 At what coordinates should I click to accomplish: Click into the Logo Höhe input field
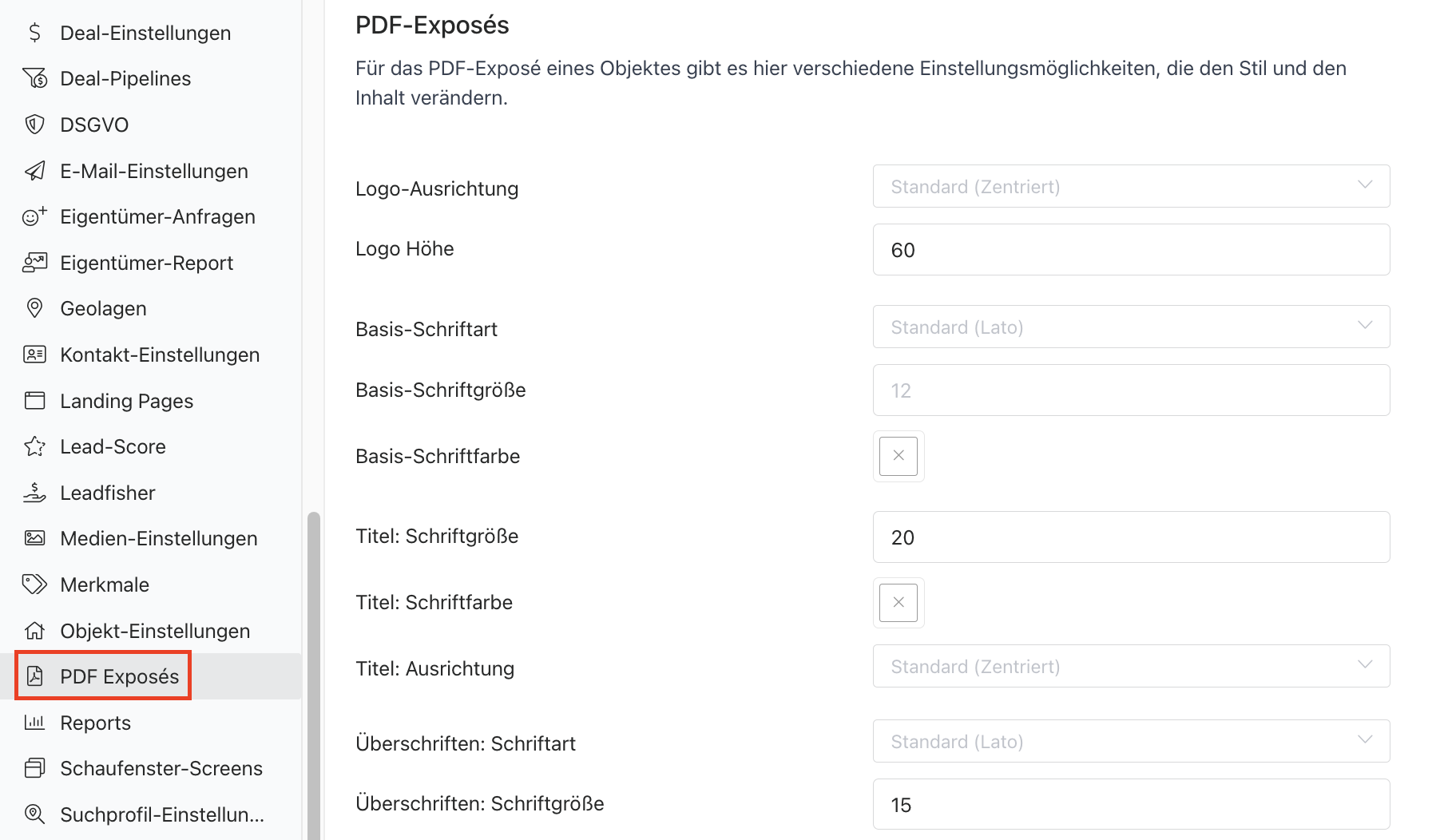[x=1130, y=250]
